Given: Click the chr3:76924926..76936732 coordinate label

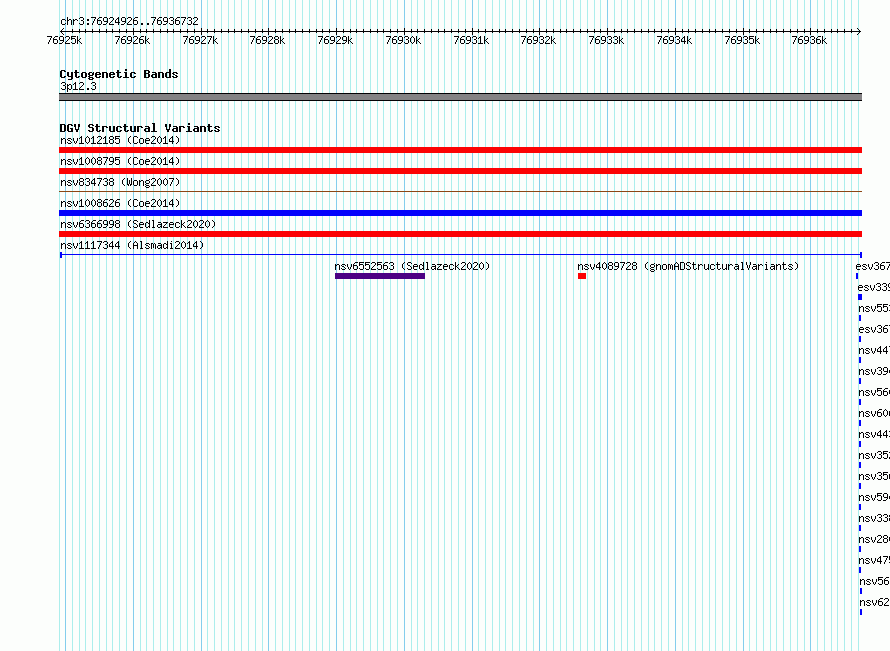Looking at the screenshot, I should (129, 22).
